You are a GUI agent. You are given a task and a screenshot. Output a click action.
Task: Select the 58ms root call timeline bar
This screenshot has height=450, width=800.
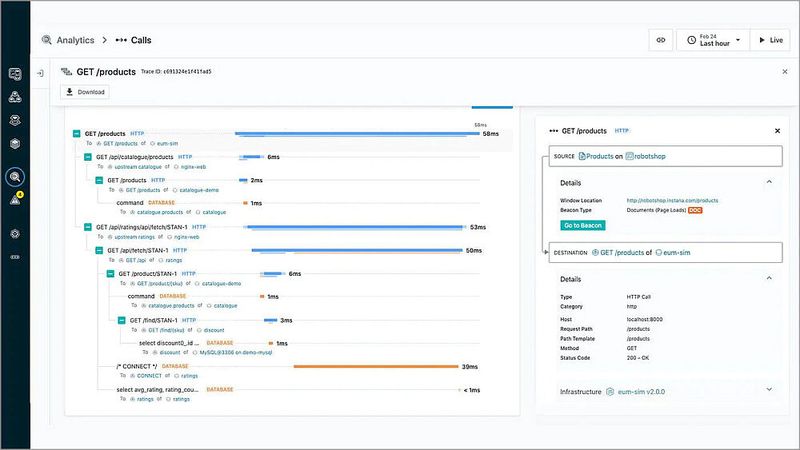[x=357, y=134]
